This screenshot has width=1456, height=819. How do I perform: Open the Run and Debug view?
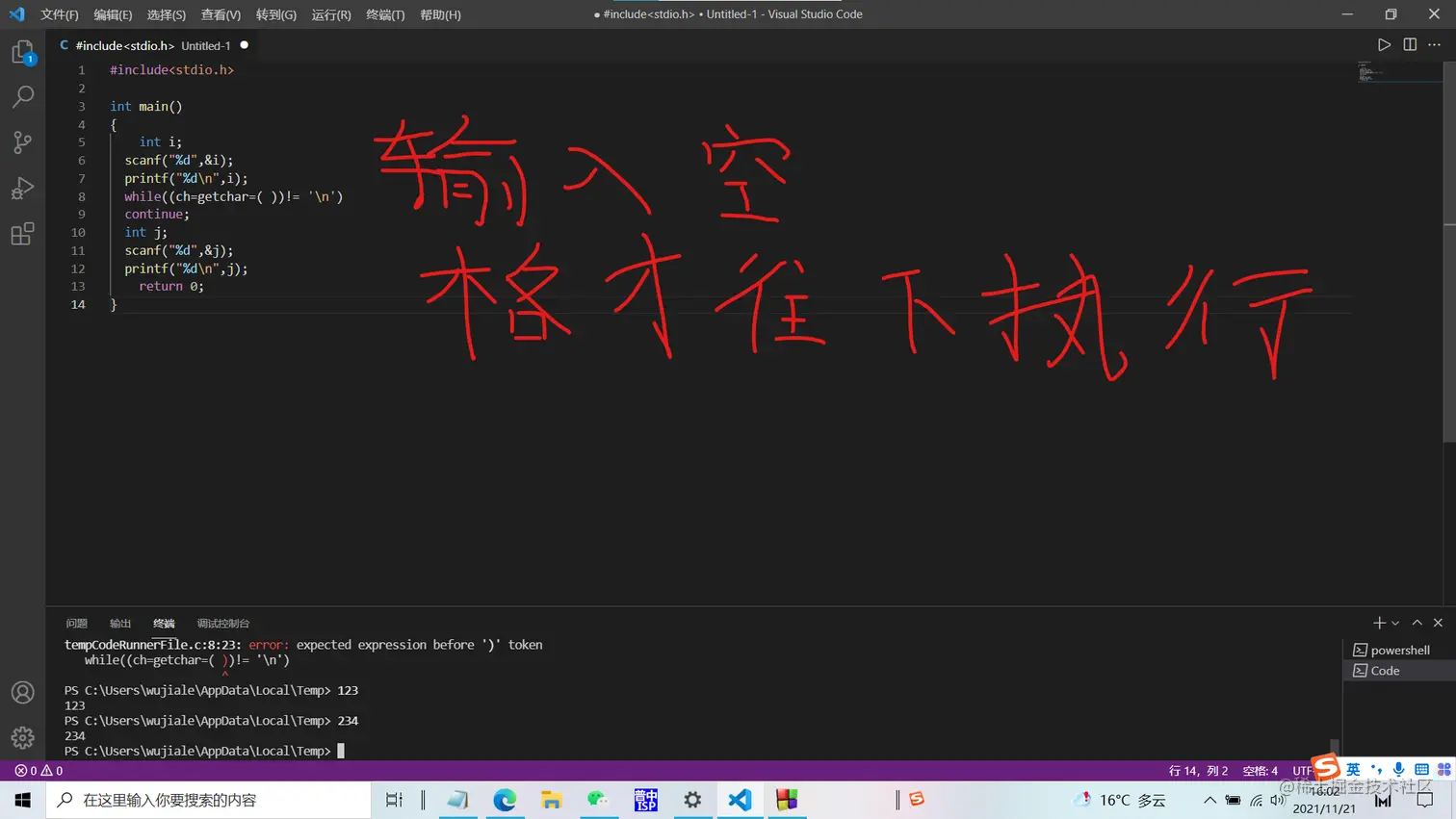click(23, 189)
